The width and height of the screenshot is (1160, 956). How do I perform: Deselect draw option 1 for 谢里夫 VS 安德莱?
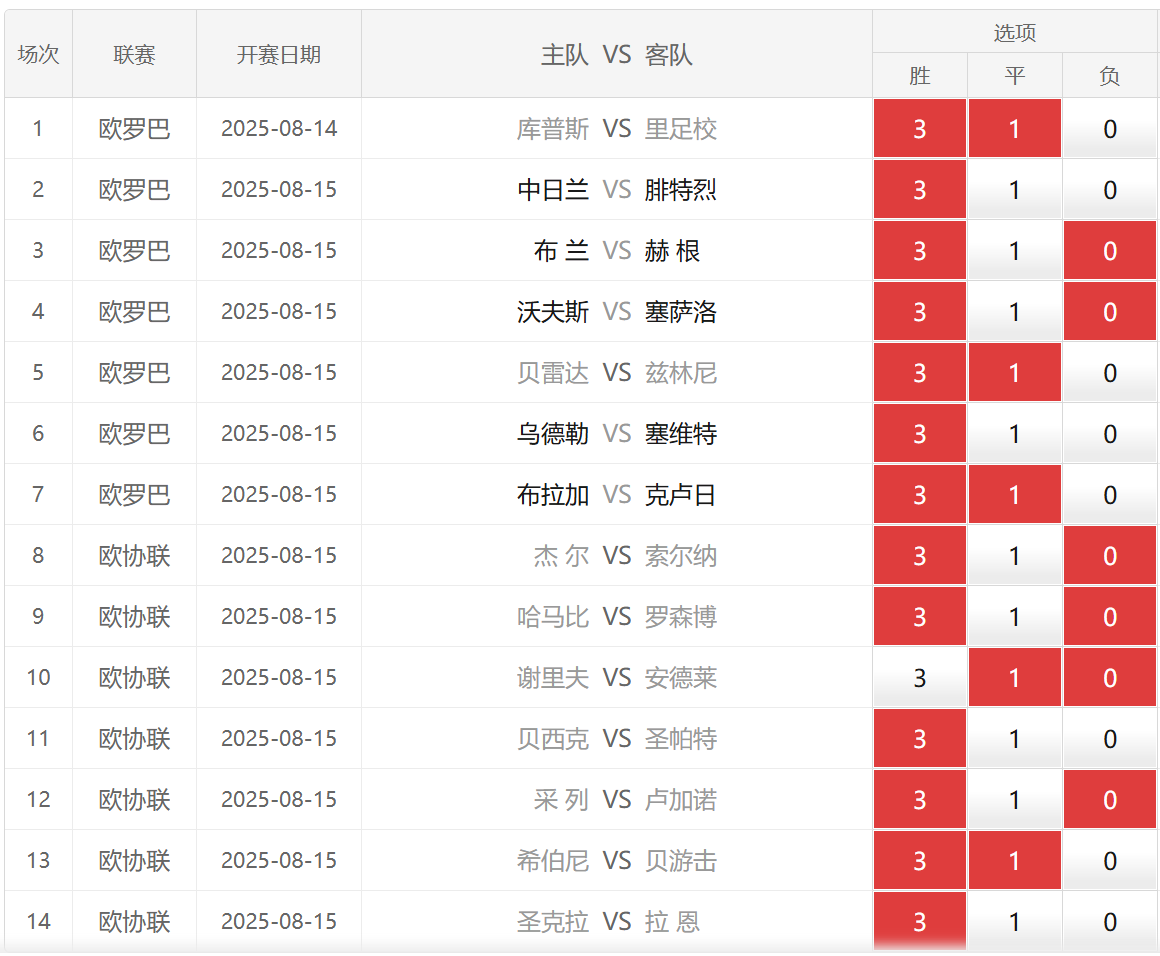coord(1014,678)
